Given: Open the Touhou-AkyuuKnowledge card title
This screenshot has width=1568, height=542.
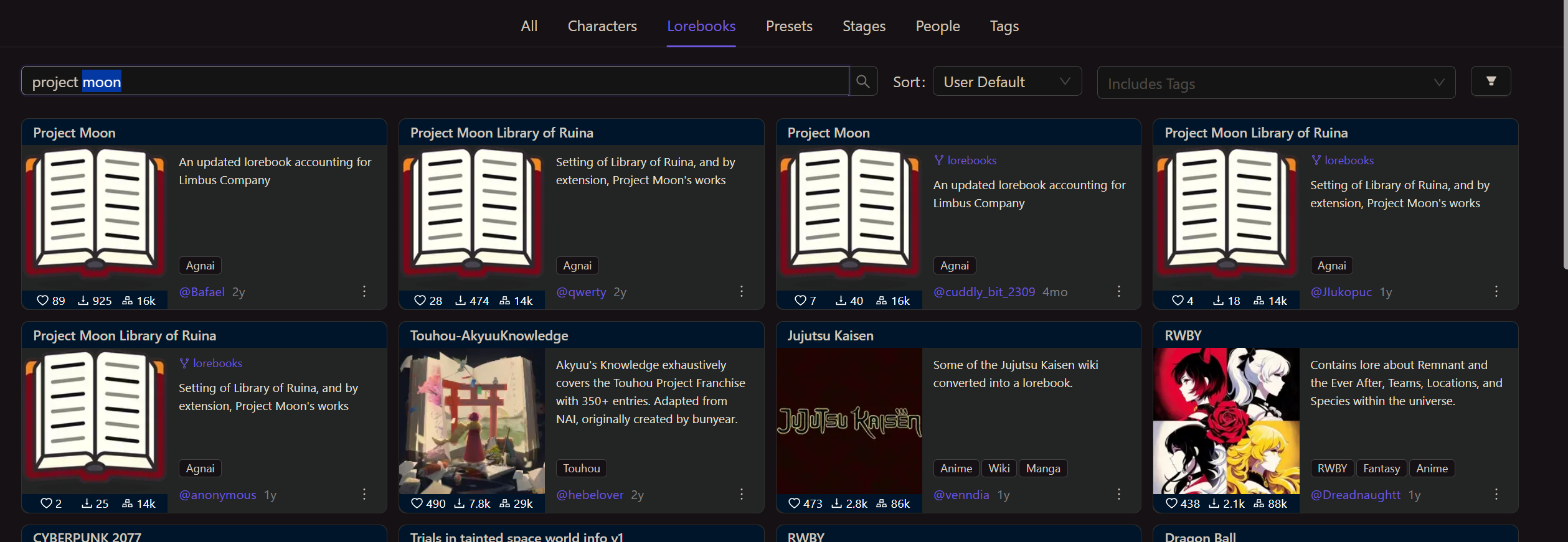Looking at the screenshot, I should click(x=489, y=336).
